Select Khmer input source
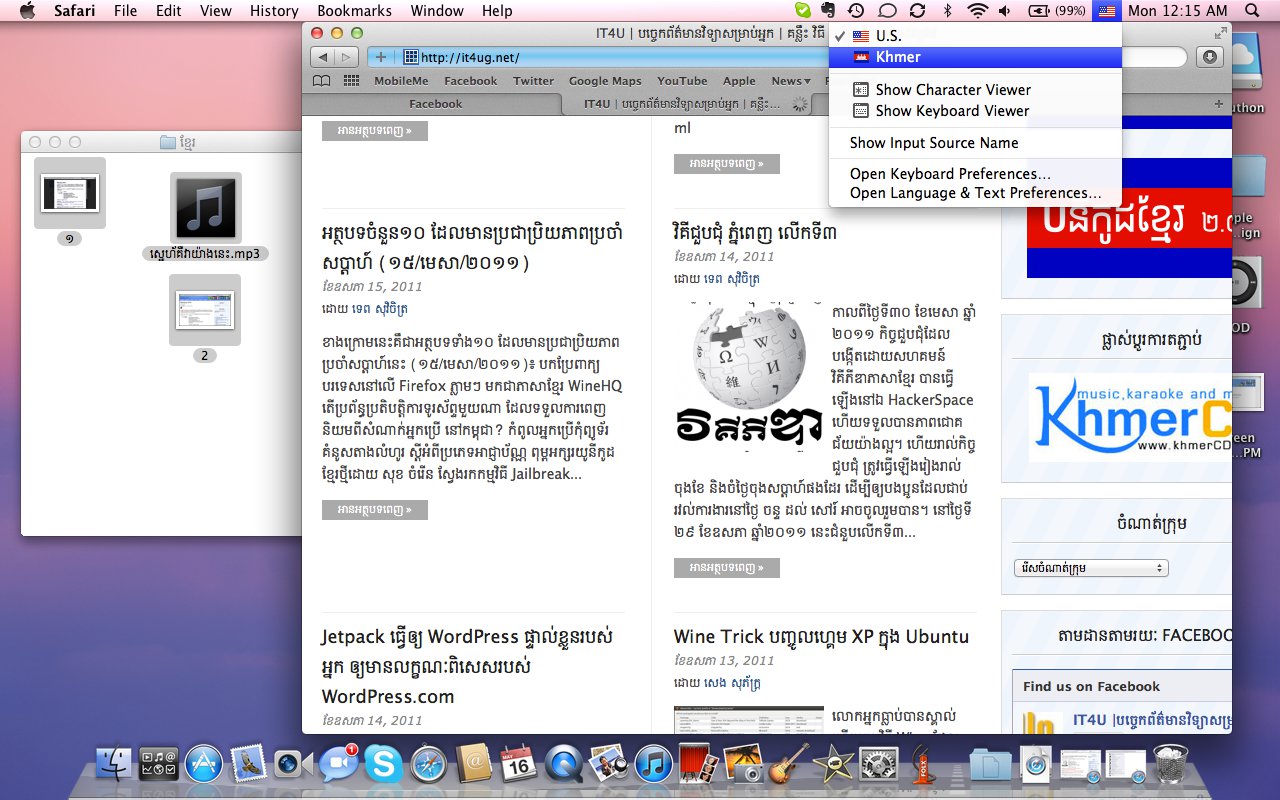Viewport: 1280px width, 800px height. tap(898, 57)
